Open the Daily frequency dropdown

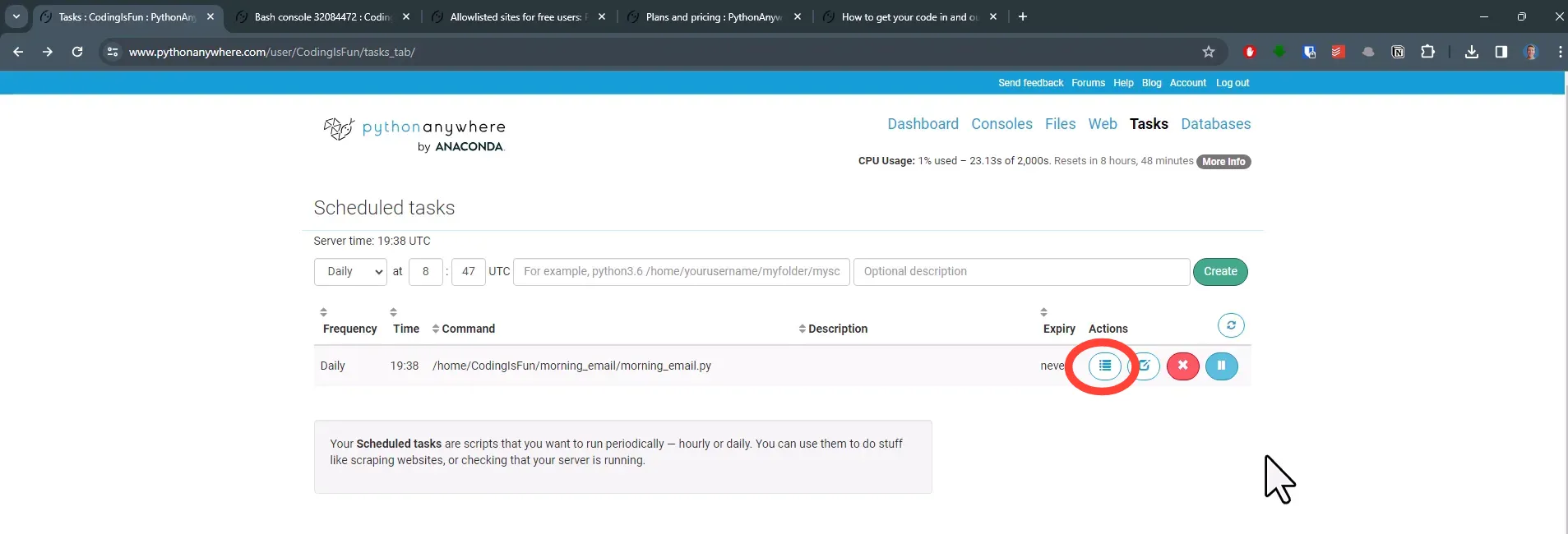350,272
